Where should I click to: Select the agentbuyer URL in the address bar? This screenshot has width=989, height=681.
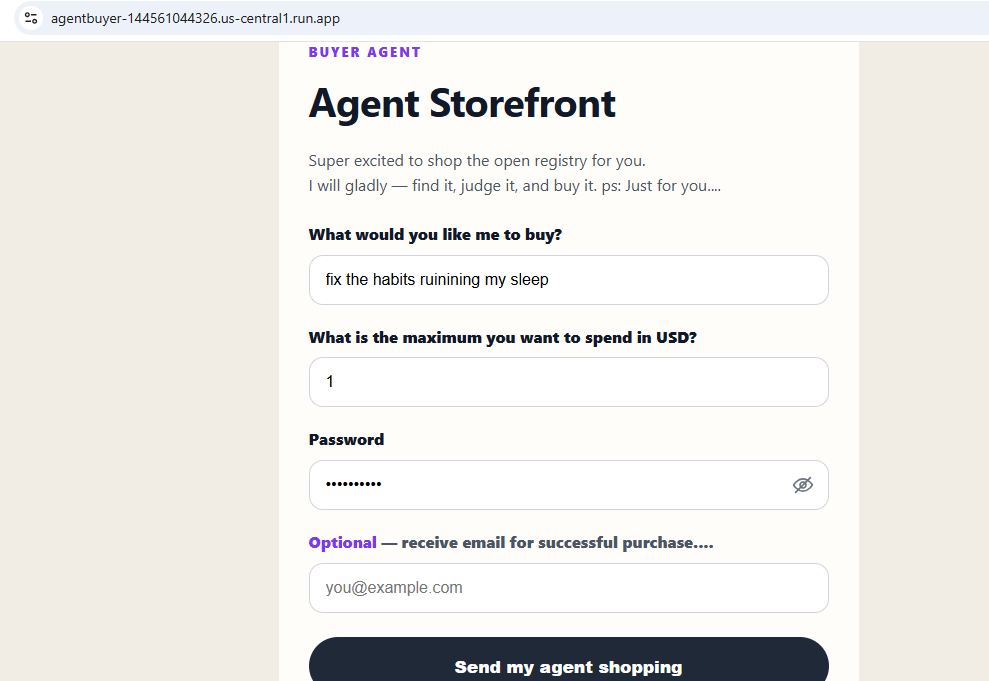point(196,18)
